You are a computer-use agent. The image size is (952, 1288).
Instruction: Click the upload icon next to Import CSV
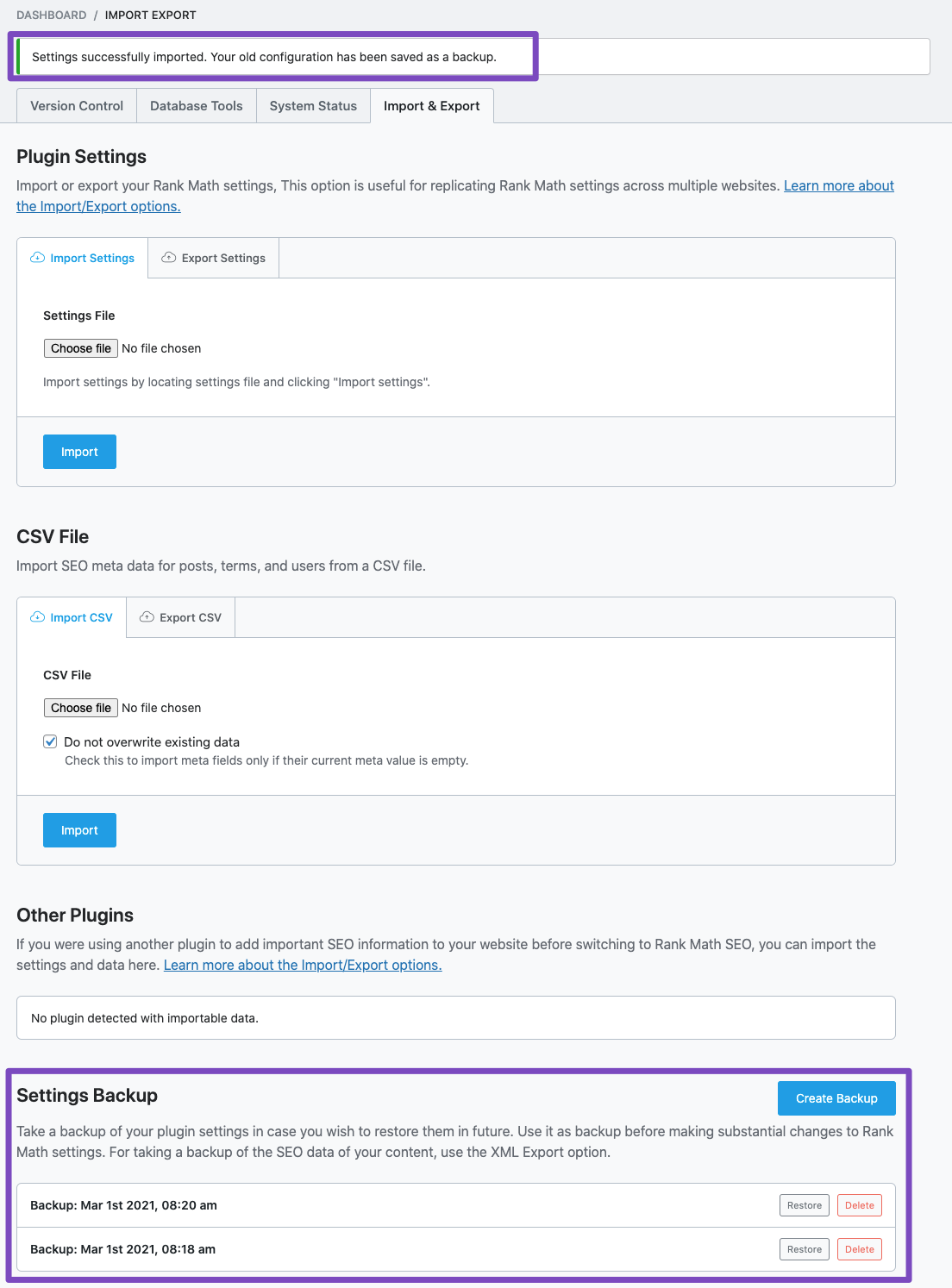pyautogui.click(x=38, y=616)
